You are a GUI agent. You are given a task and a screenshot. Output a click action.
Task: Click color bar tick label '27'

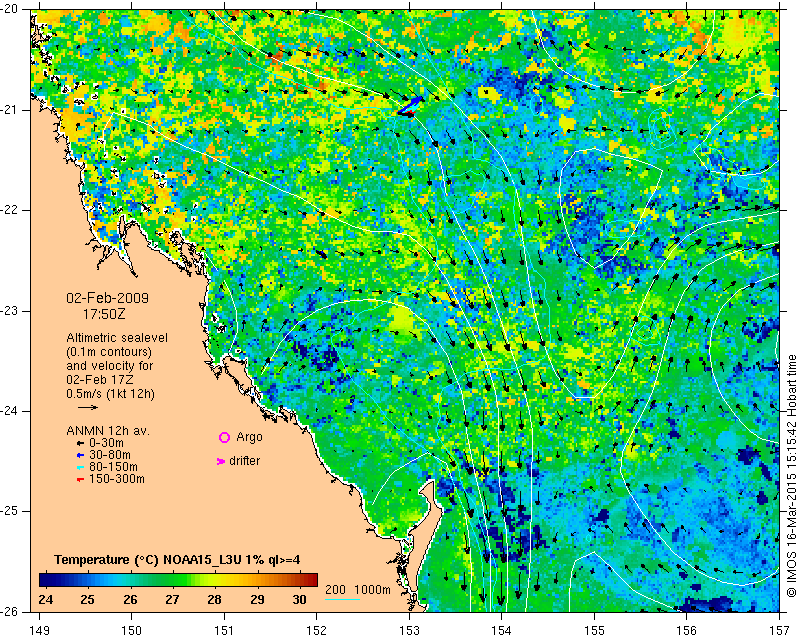[x=172, y=599]
